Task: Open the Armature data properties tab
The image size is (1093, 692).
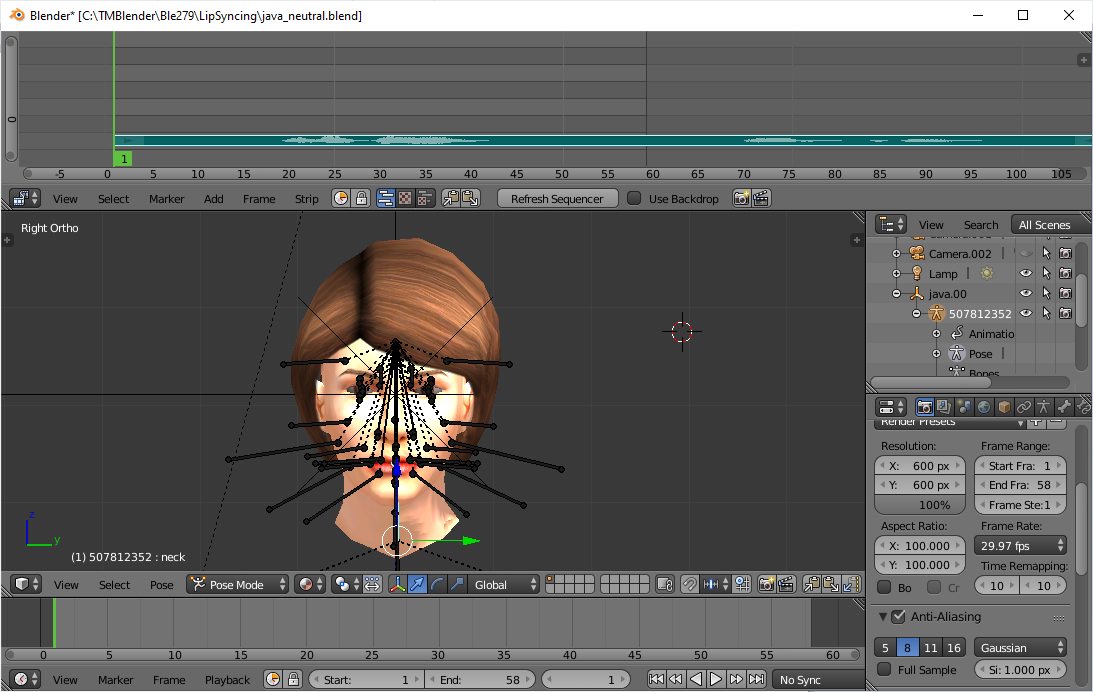Action: [1044, 407]
